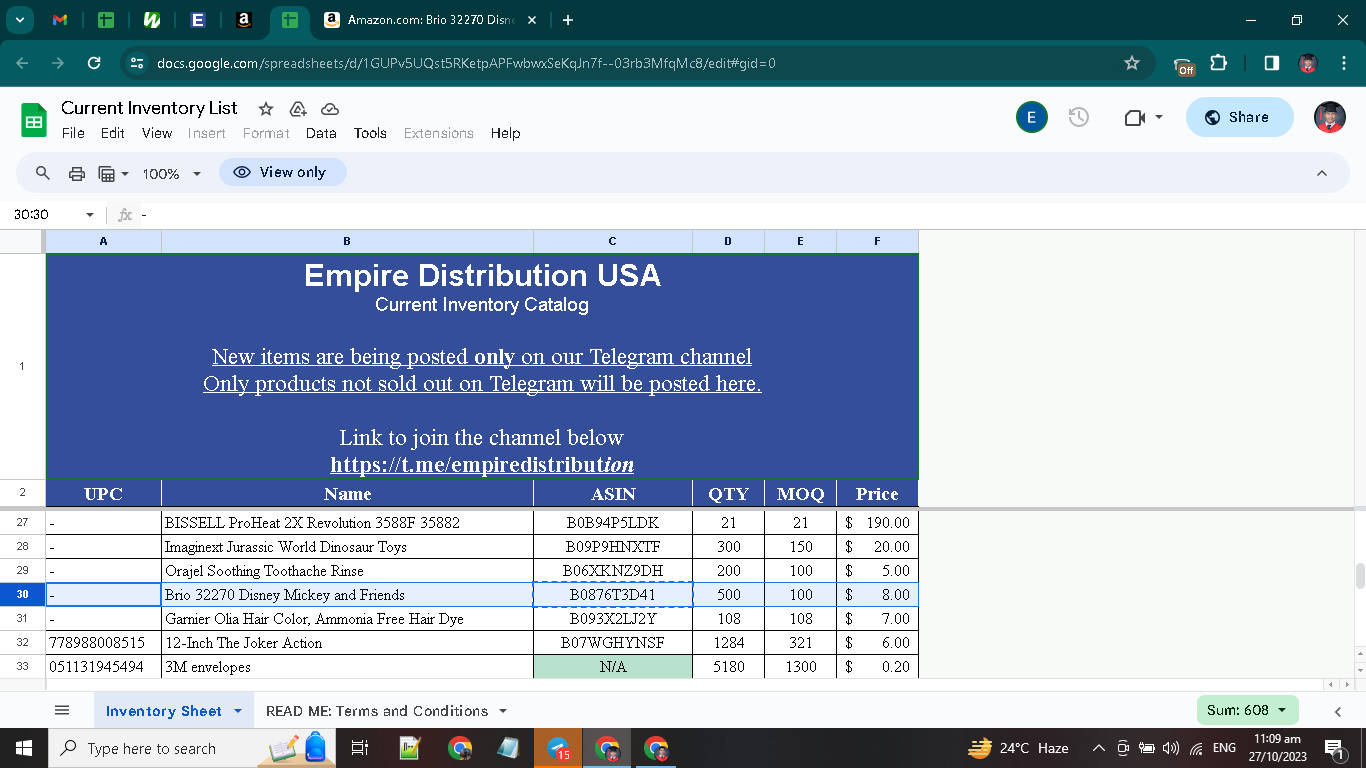Screen dimensions: 1366x768
Task: Select column B header
Action: (347, 241)
